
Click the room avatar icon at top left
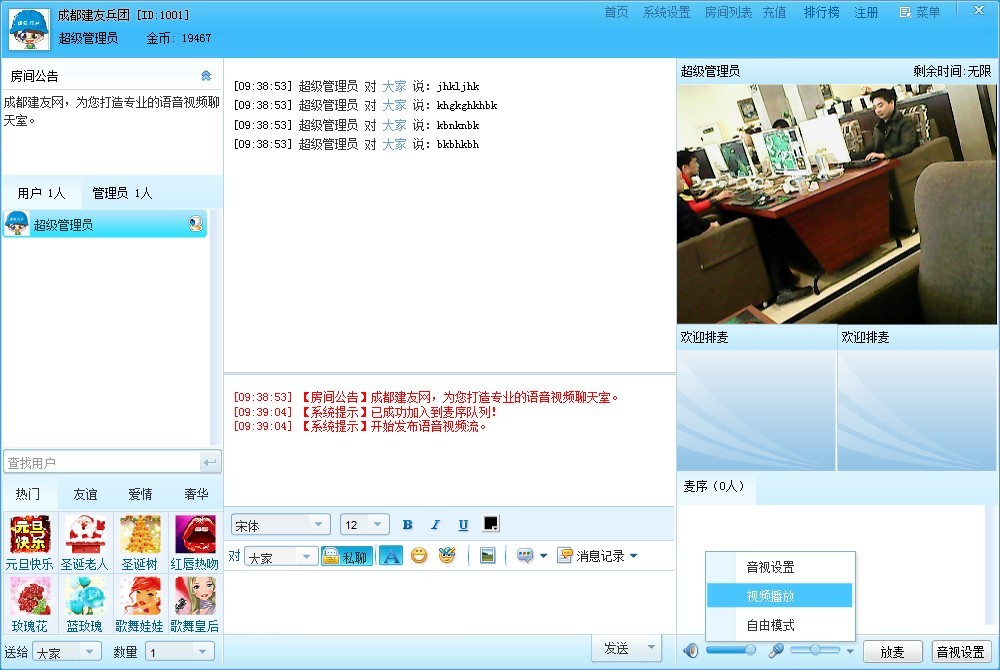(x=29, y=29)
